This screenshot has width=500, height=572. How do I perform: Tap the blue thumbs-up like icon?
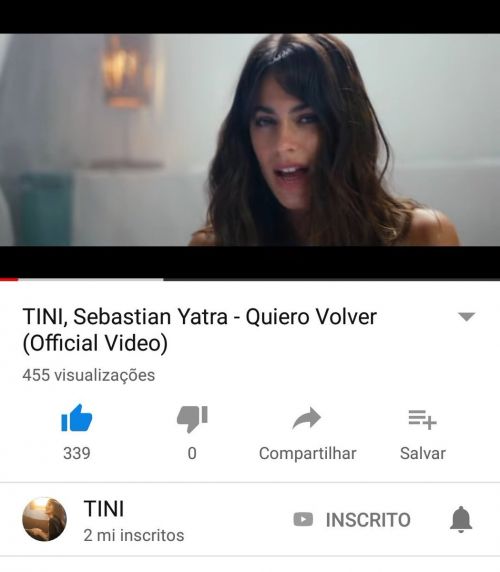coord(77,418)
